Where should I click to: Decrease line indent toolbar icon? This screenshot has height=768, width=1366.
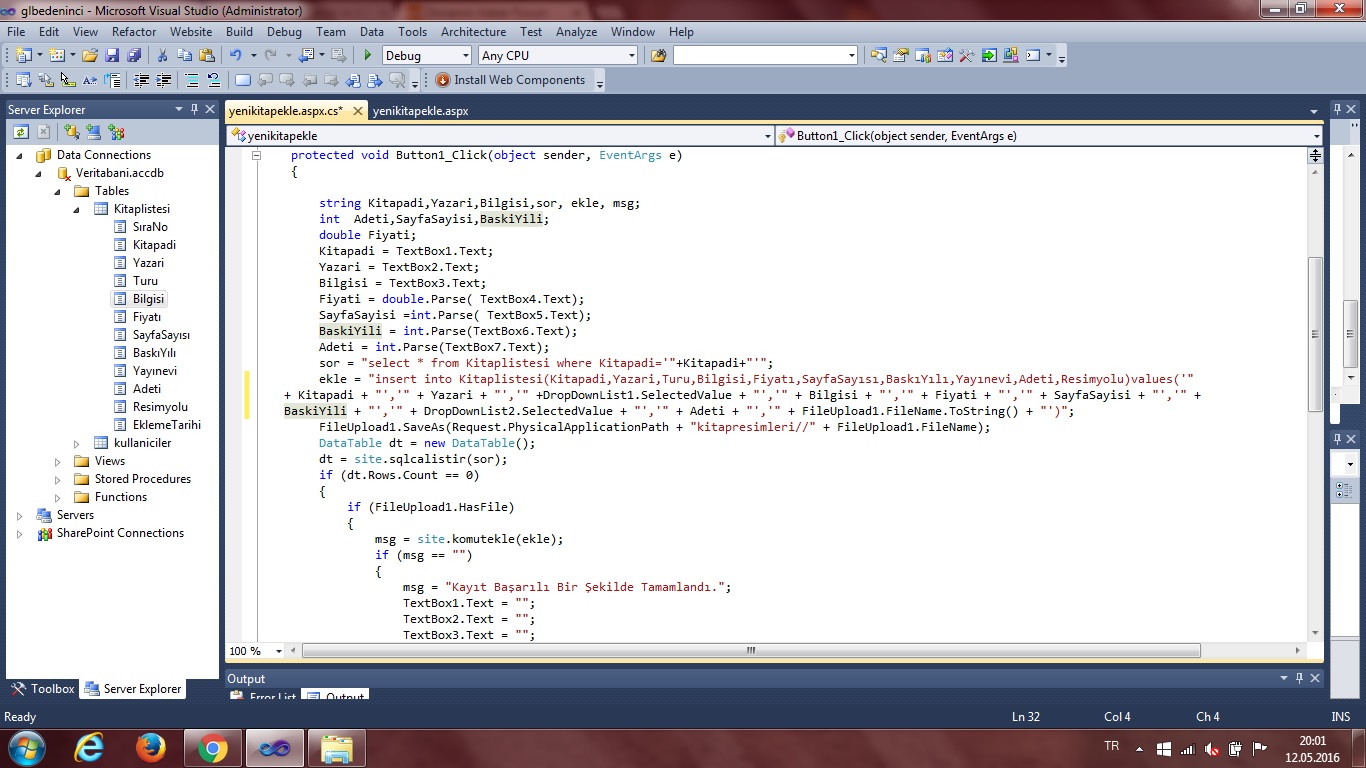click(141, 80)
